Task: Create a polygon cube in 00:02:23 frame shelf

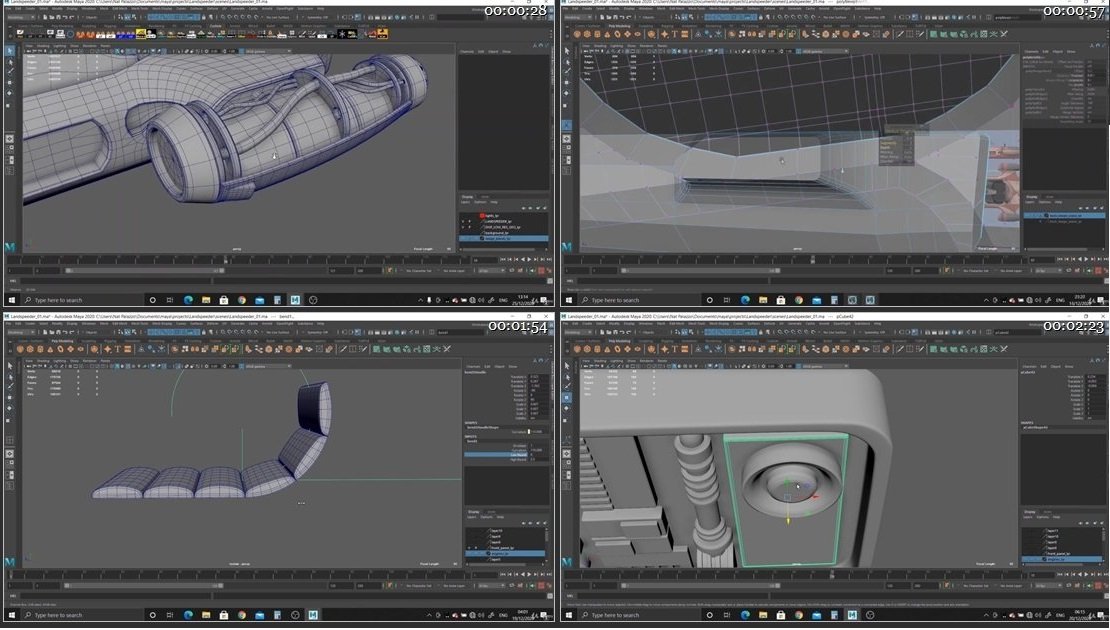Action: coord(587,349)
